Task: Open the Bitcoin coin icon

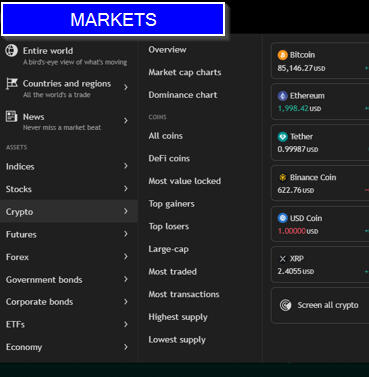Action: point(283,55)
